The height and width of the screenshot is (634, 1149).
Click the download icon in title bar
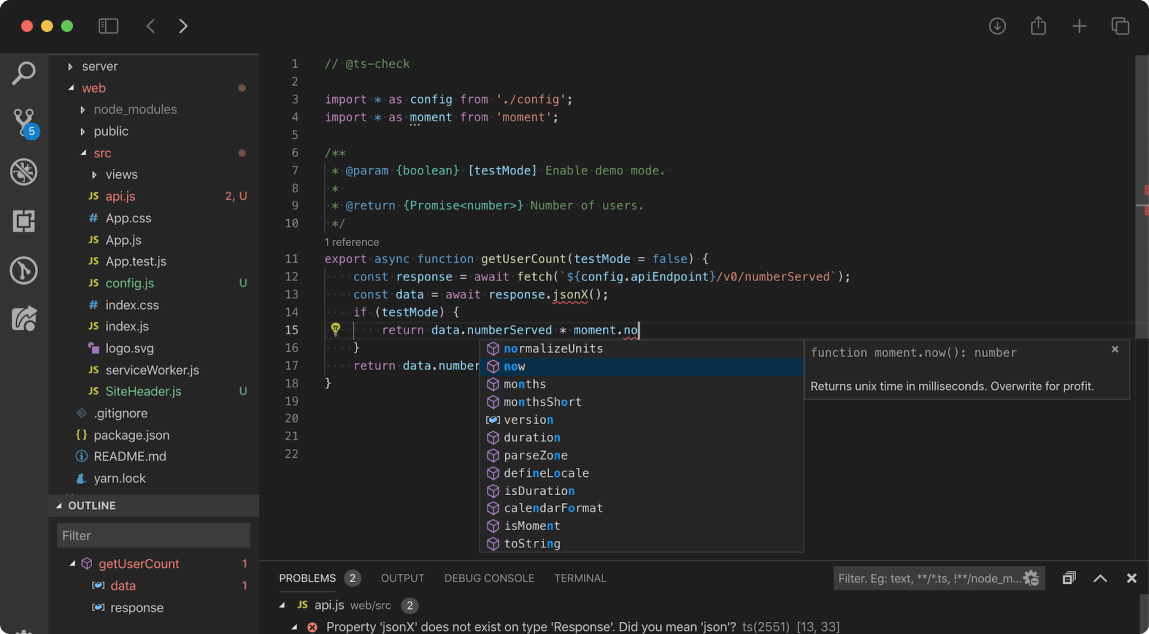(x=997, y=26)
